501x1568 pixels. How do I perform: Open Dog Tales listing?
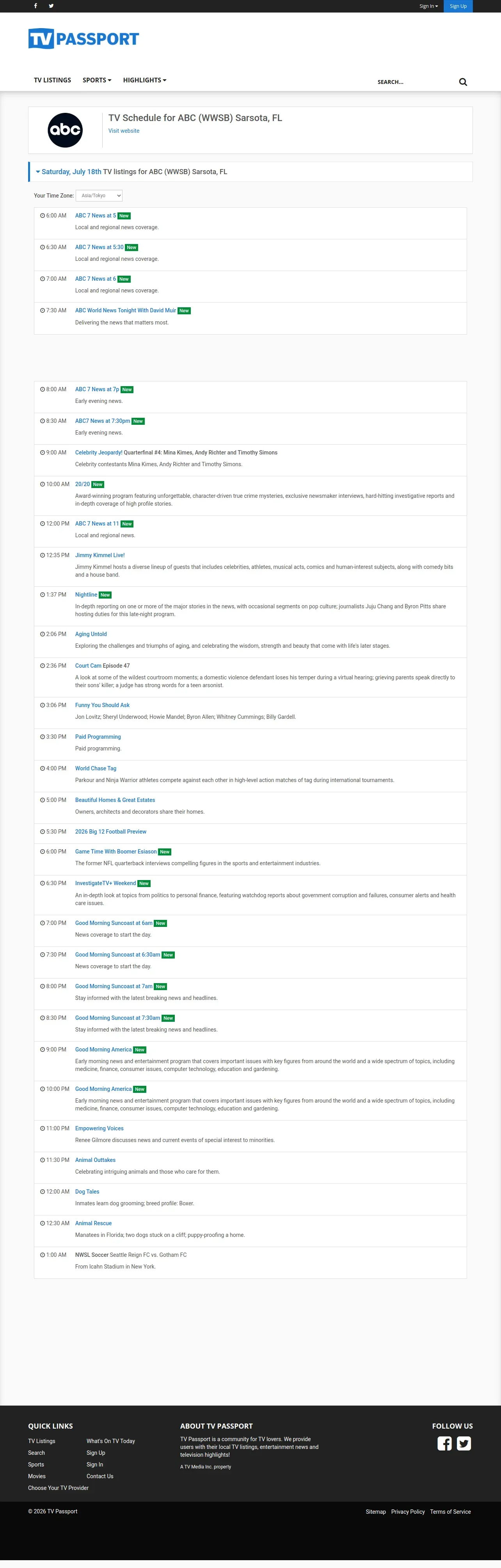(x=87, y=1192)
